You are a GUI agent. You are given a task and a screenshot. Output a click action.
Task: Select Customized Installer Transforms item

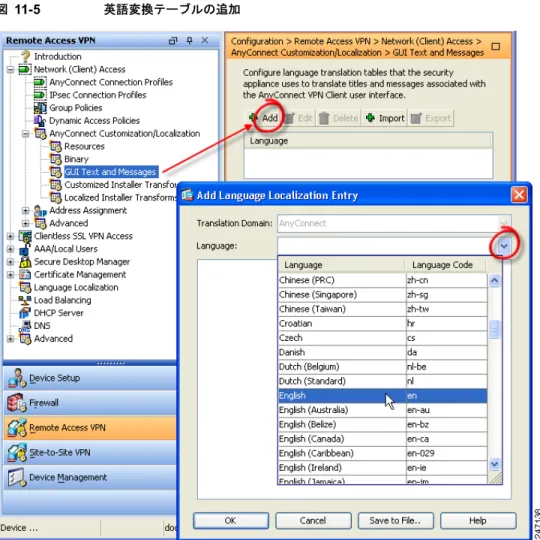click(x=121, y=185)
